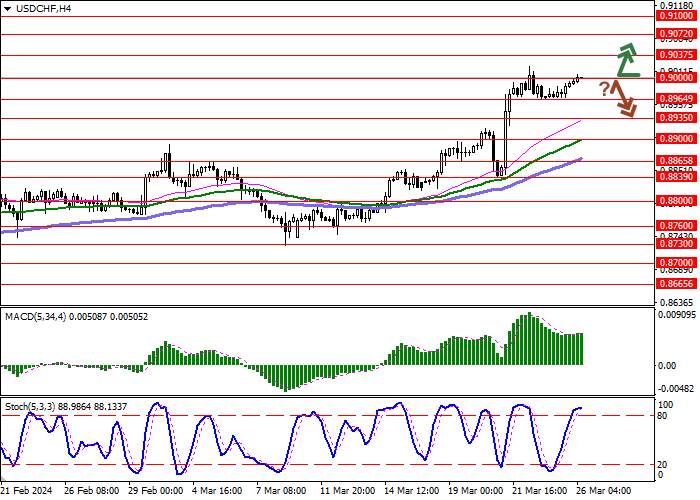Click the Stochastic 20 level scale label
The height and width of the screenshot is (500, 700).
[662, 465]
